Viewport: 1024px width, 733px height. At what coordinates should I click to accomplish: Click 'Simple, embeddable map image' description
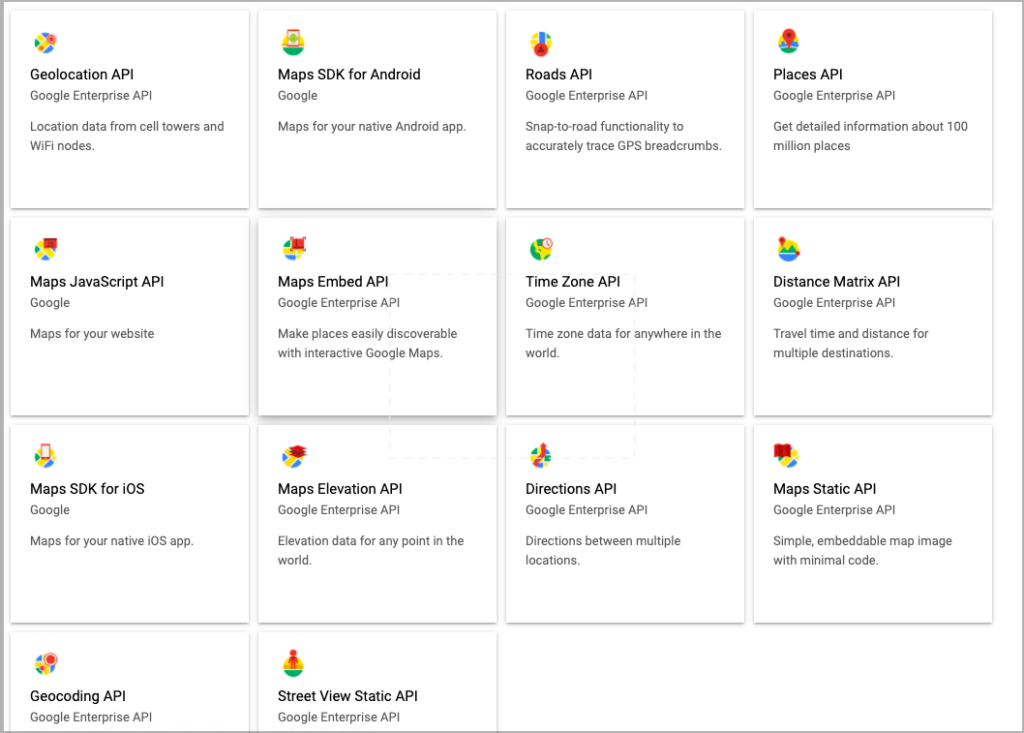tap(862, 550)
